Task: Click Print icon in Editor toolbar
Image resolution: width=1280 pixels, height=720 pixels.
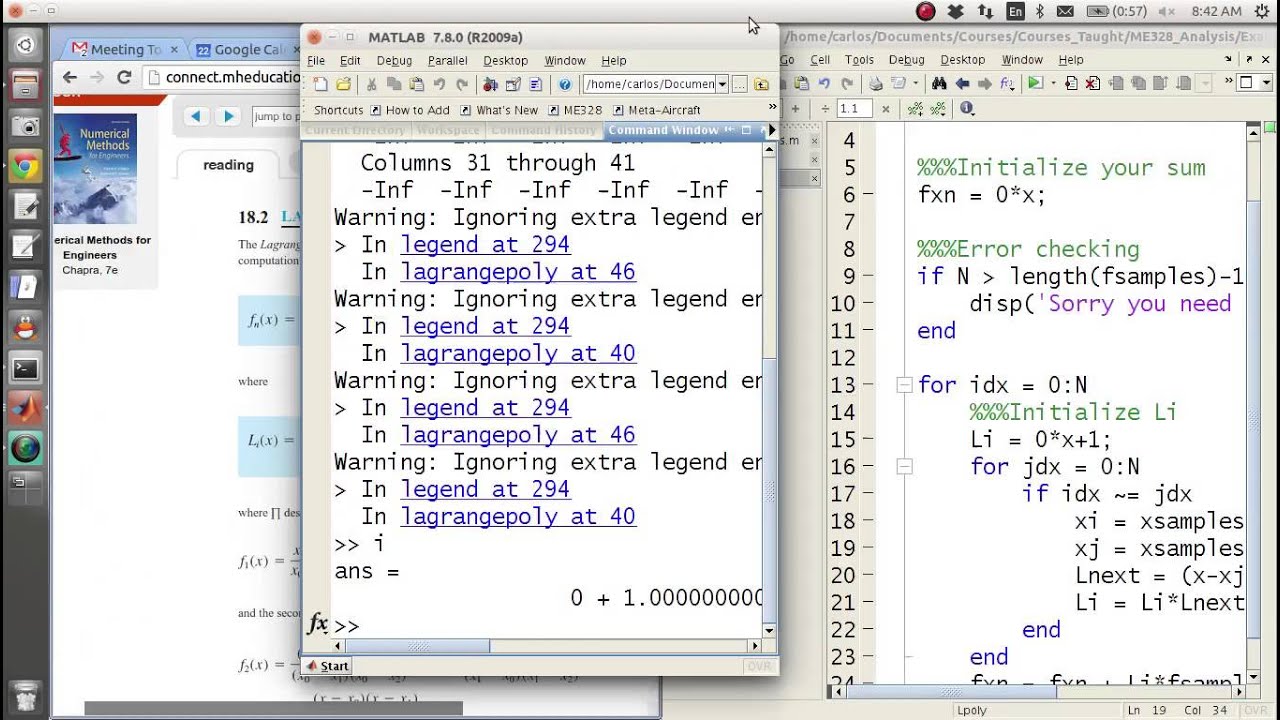Action: tap(875, 84)
